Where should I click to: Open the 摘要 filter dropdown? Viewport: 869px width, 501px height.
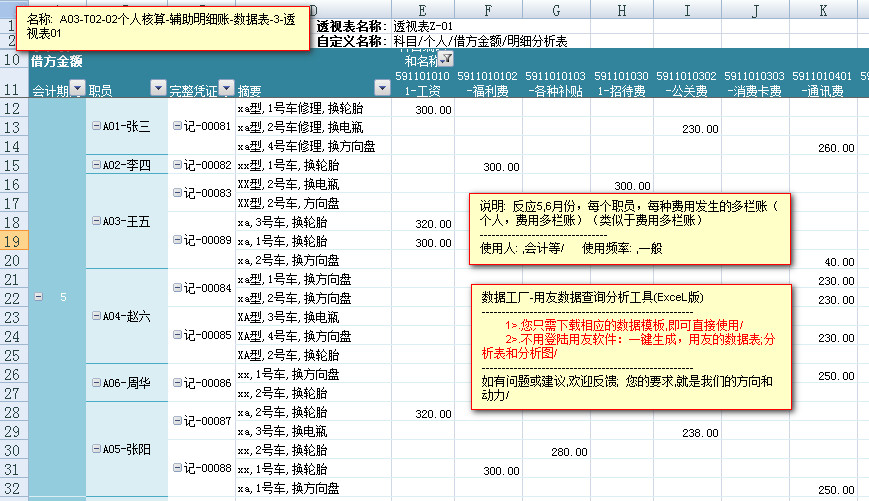pos(383,89)
